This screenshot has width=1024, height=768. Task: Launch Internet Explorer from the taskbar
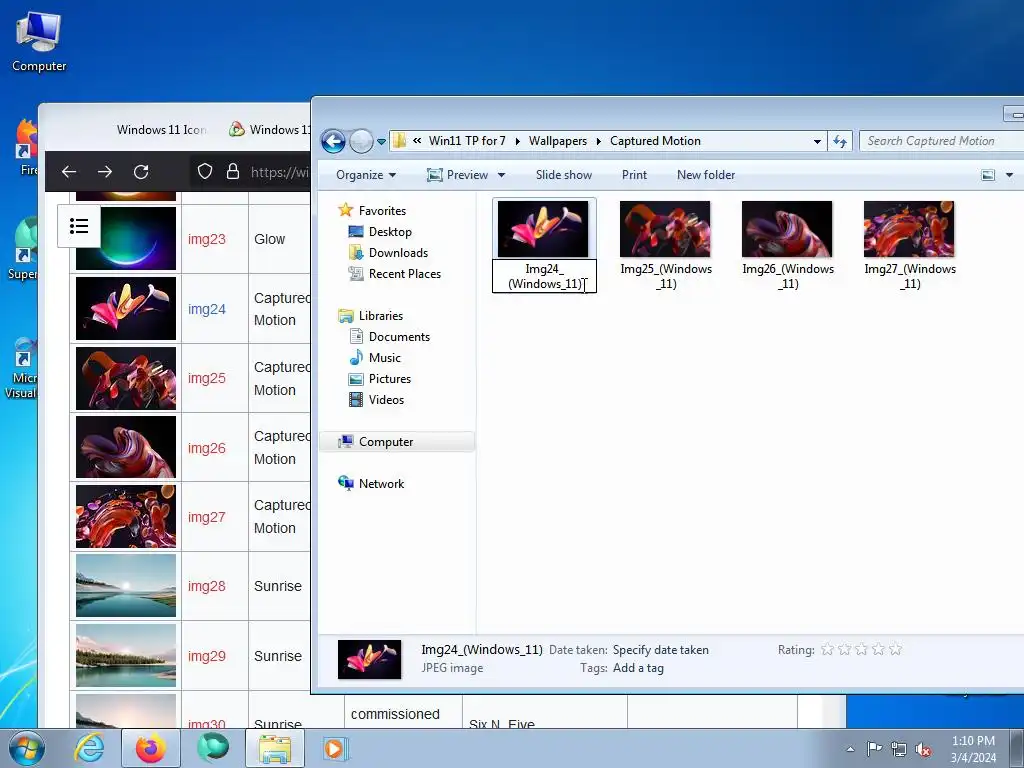[89, 748]
